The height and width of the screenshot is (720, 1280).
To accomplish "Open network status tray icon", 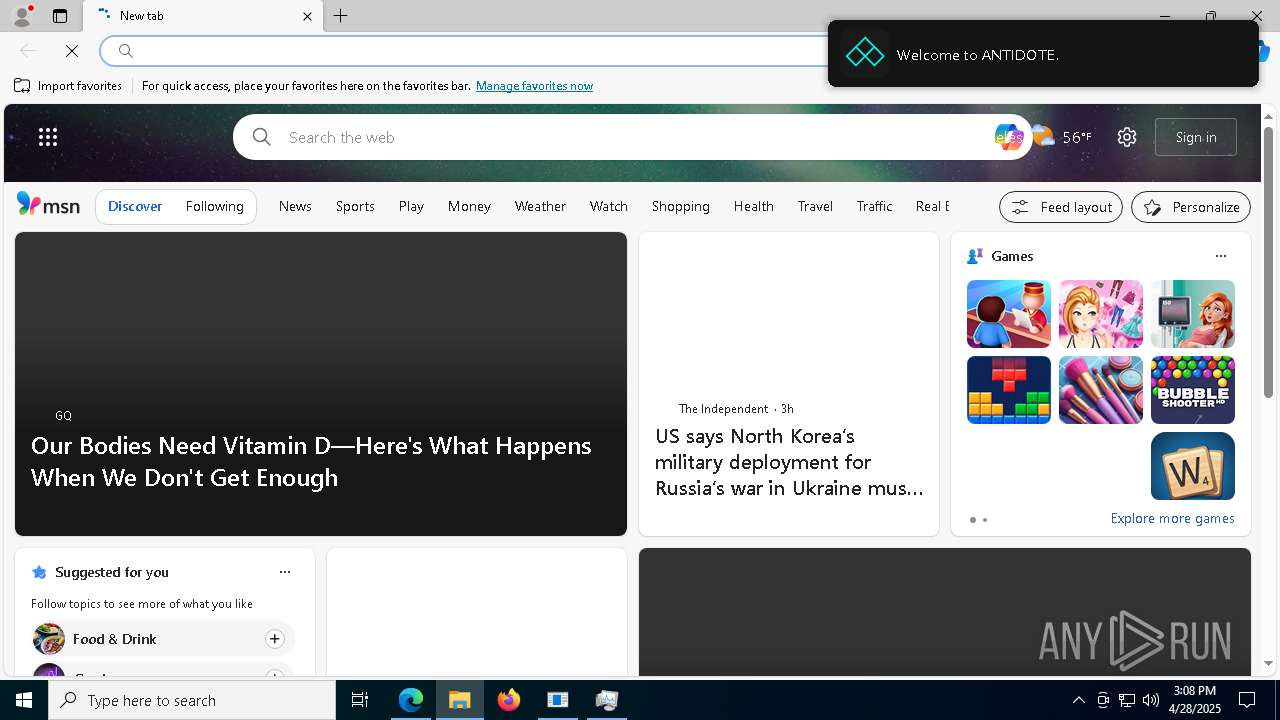I will pyautogui.click(x=1127, y=700).
